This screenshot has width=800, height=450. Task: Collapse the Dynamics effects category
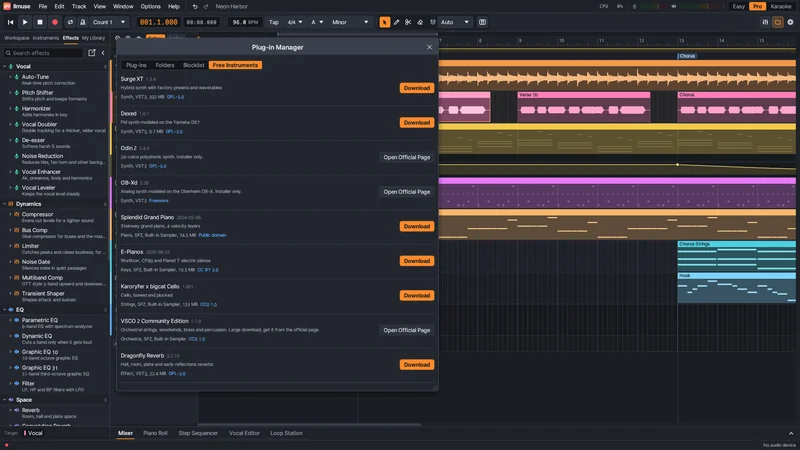(x=5, y=204)
